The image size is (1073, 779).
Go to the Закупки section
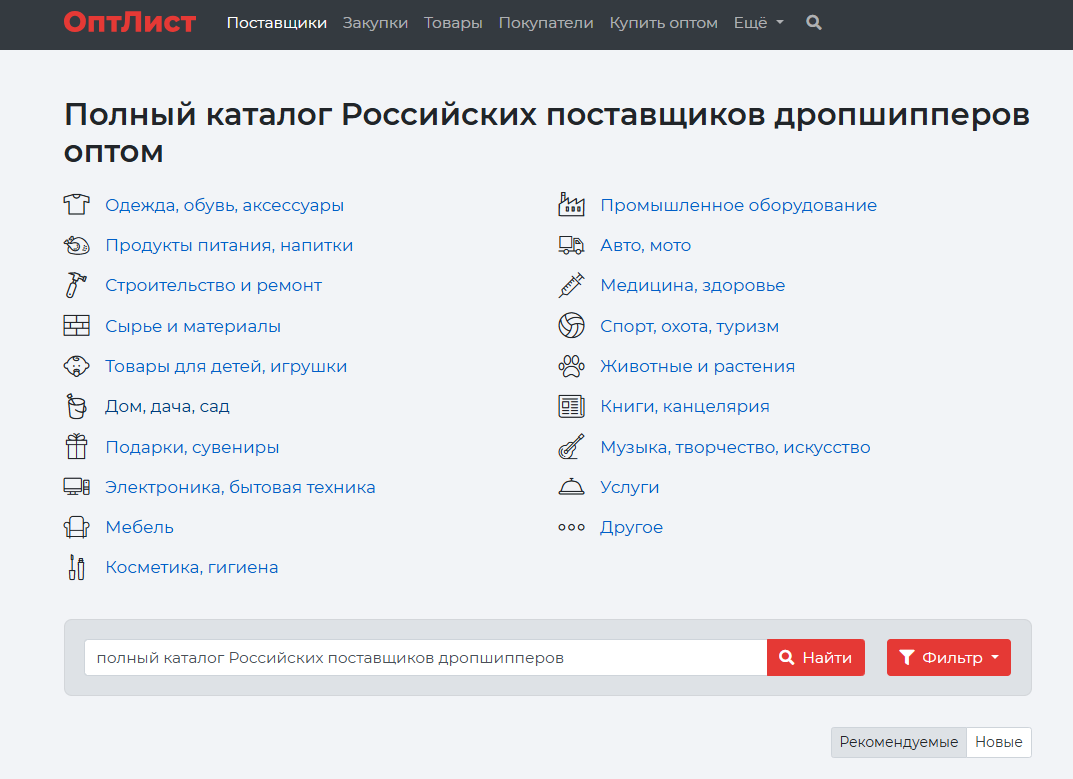pyautogui.click(x=375, y=22)
